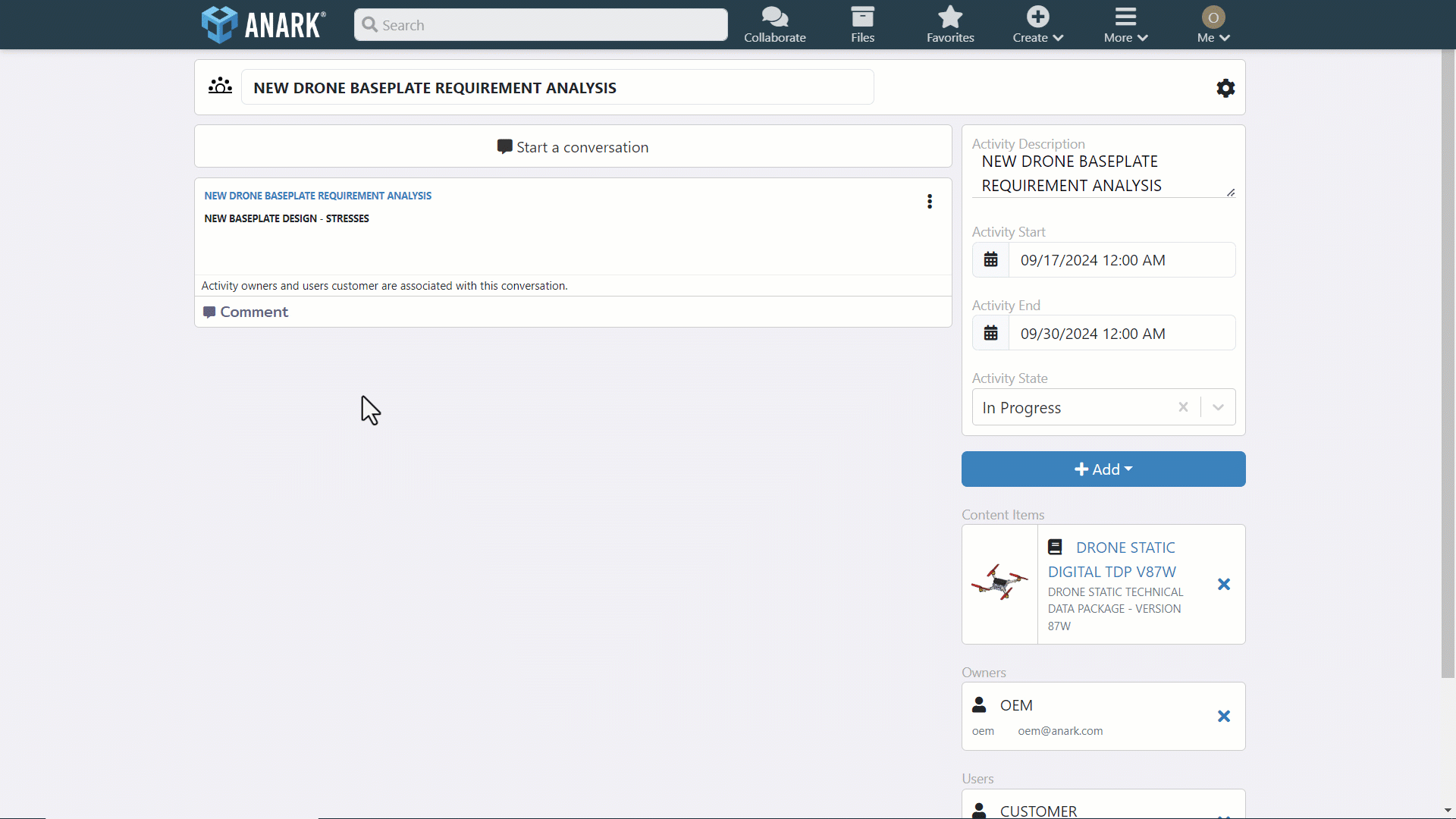
Task: Remove the Drone Static content item
Action: coord(1224,584)
